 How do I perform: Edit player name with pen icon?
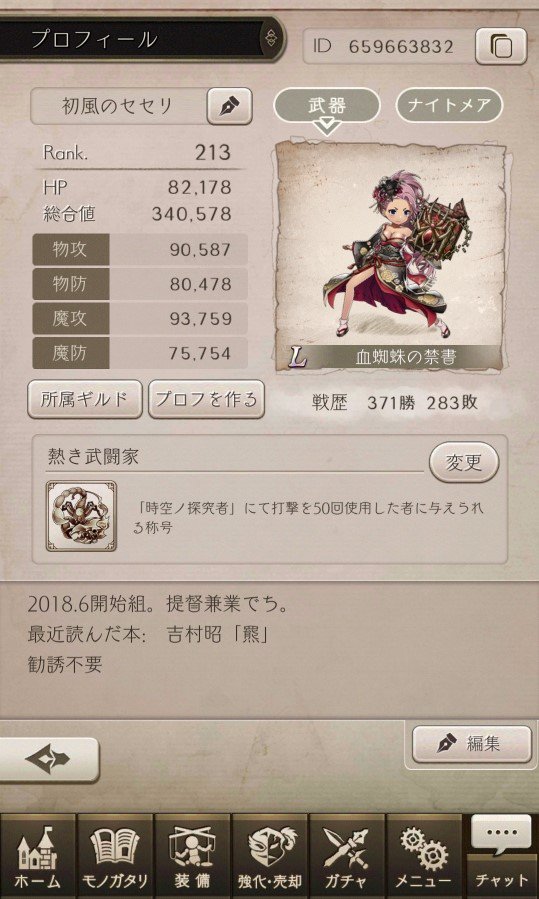[229, 106]
